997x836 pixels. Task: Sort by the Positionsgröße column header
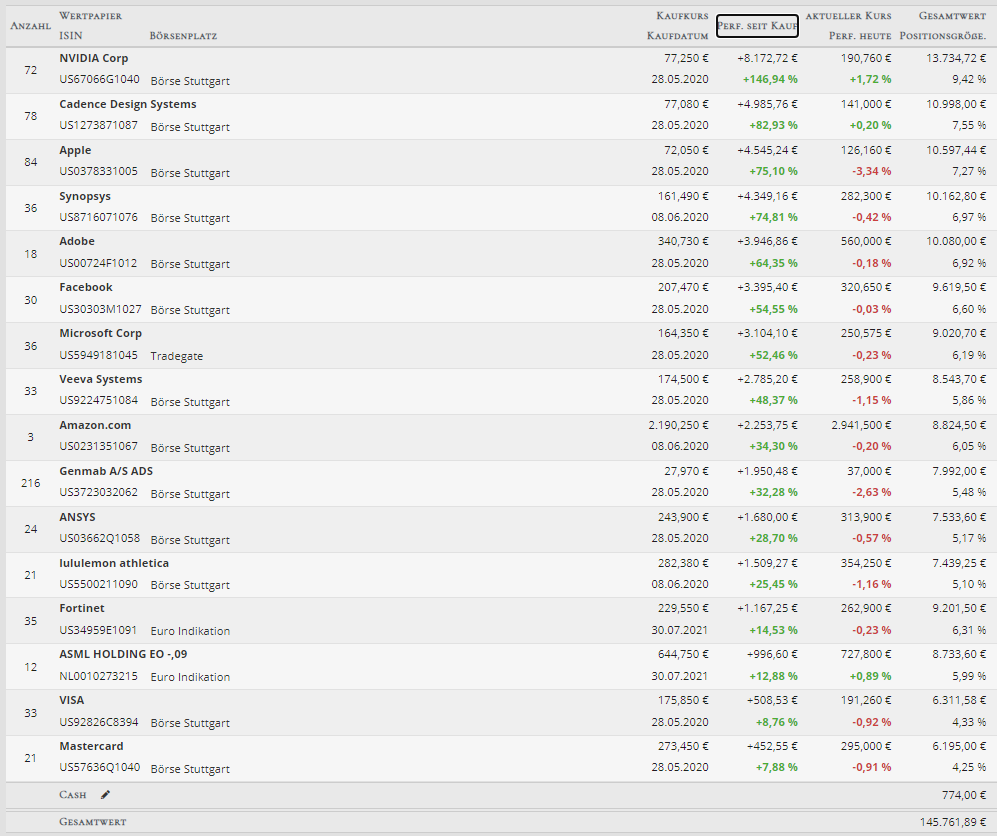pos(942,36)
